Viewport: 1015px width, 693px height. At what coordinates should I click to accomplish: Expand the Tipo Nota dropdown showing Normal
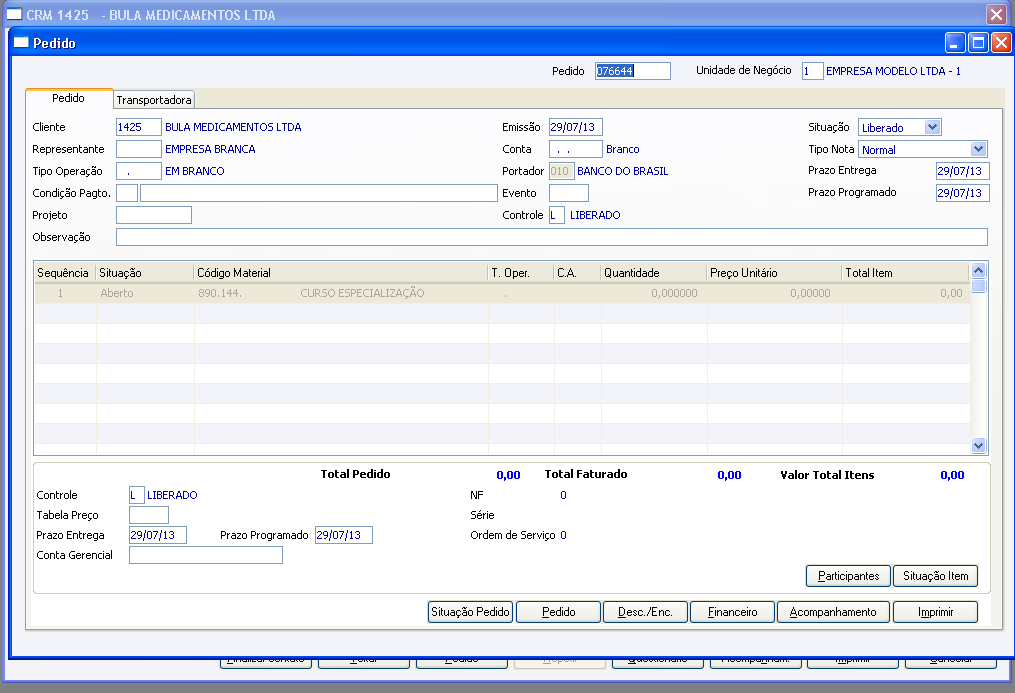coord(978,149)
